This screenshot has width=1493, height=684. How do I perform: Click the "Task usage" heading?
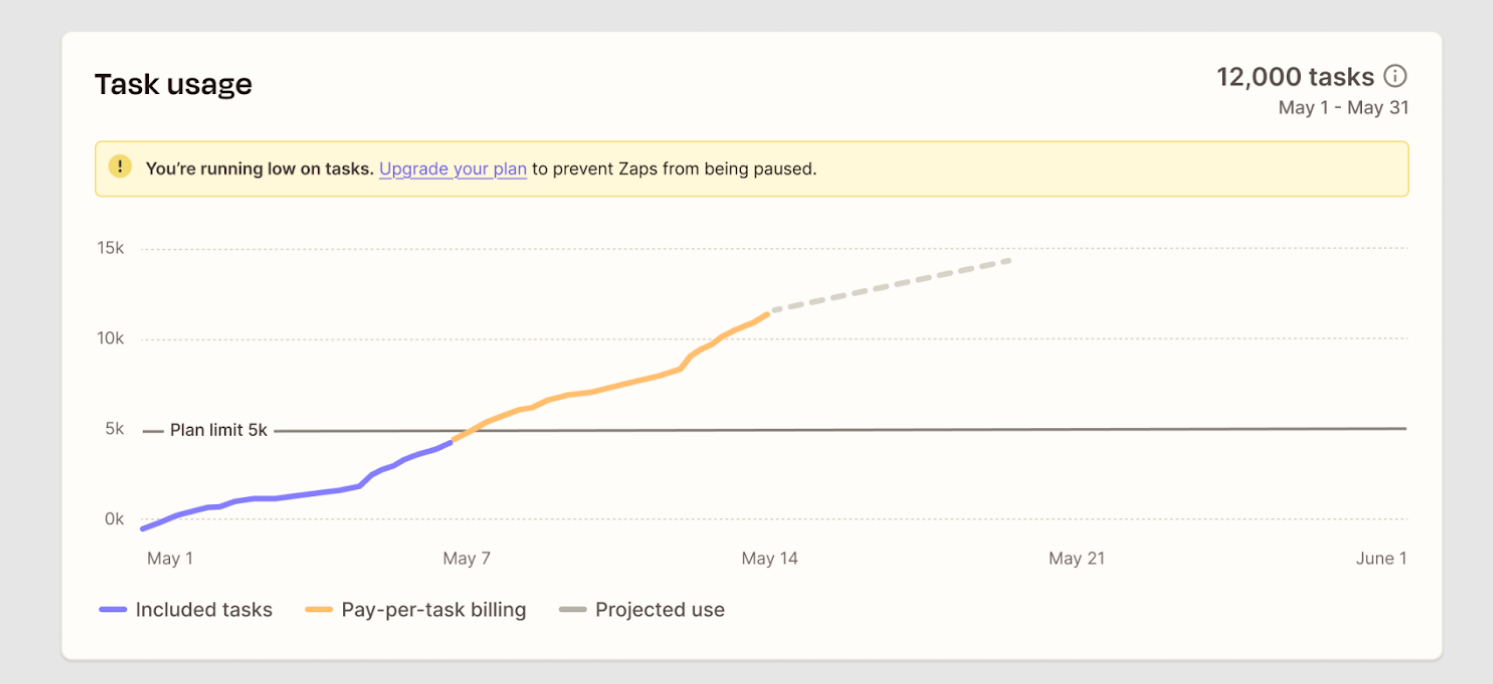point(173,84)
